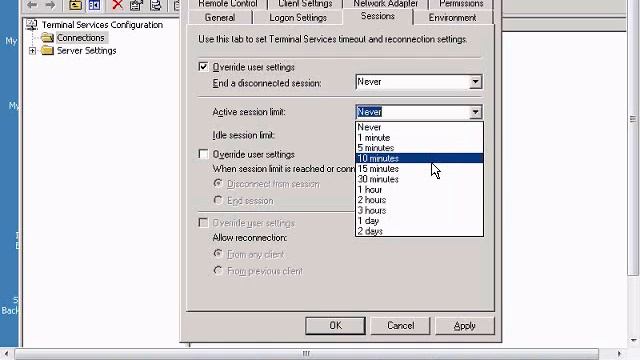Open the Properties toolbar icon
640x360 pixels.
(x=136, y=5)
